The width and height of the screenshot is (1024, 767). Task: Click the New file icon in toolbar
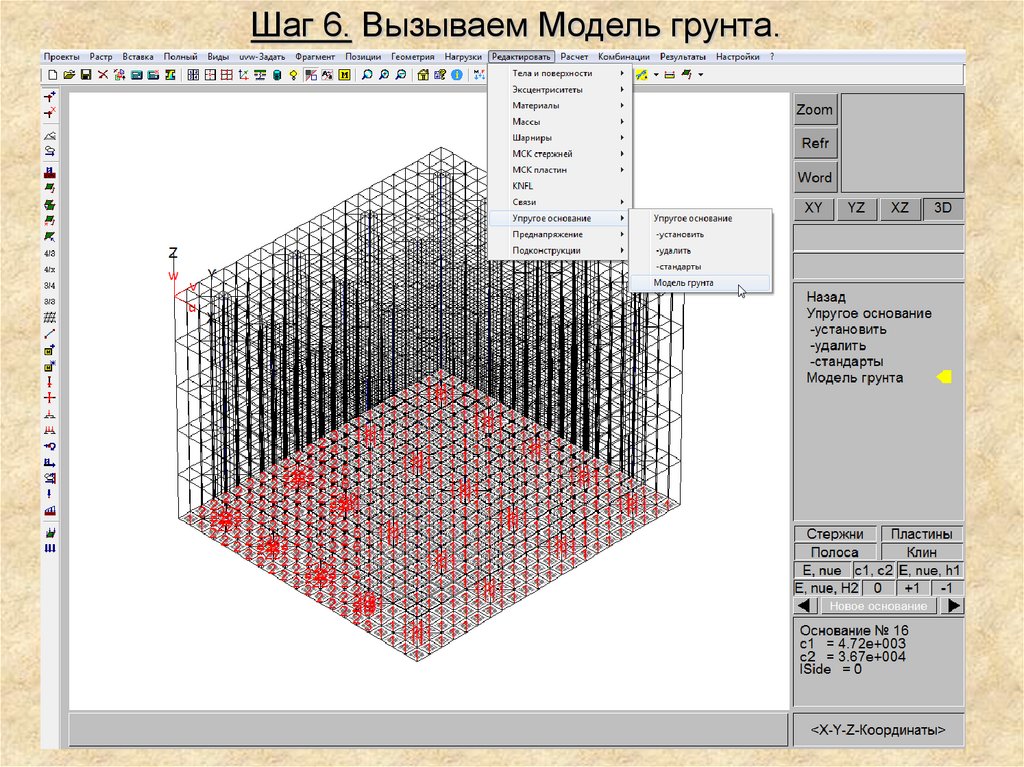coord(52,75)
